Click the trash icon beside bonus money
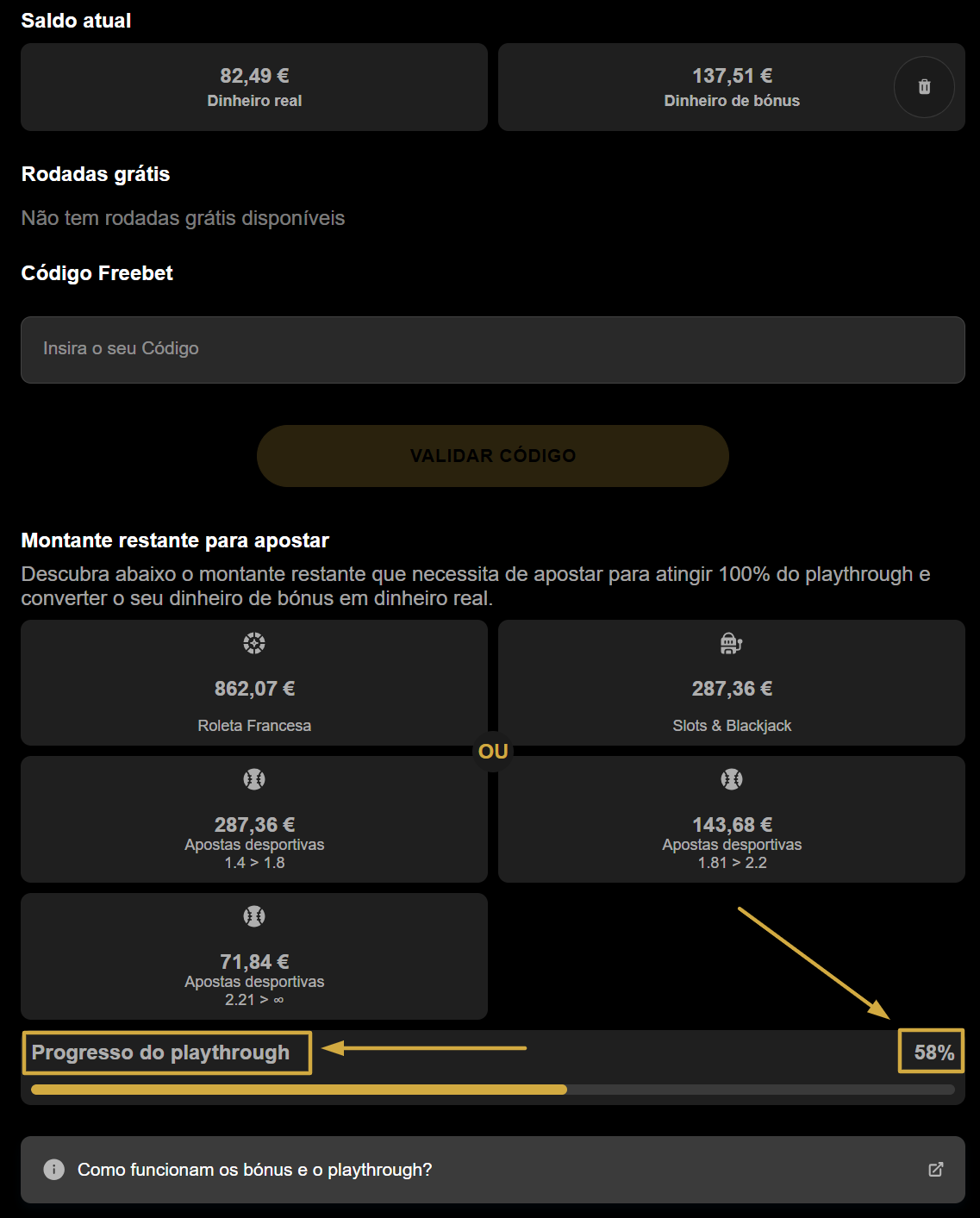This screenshot has height=1218, width=980. pos(924,87)
